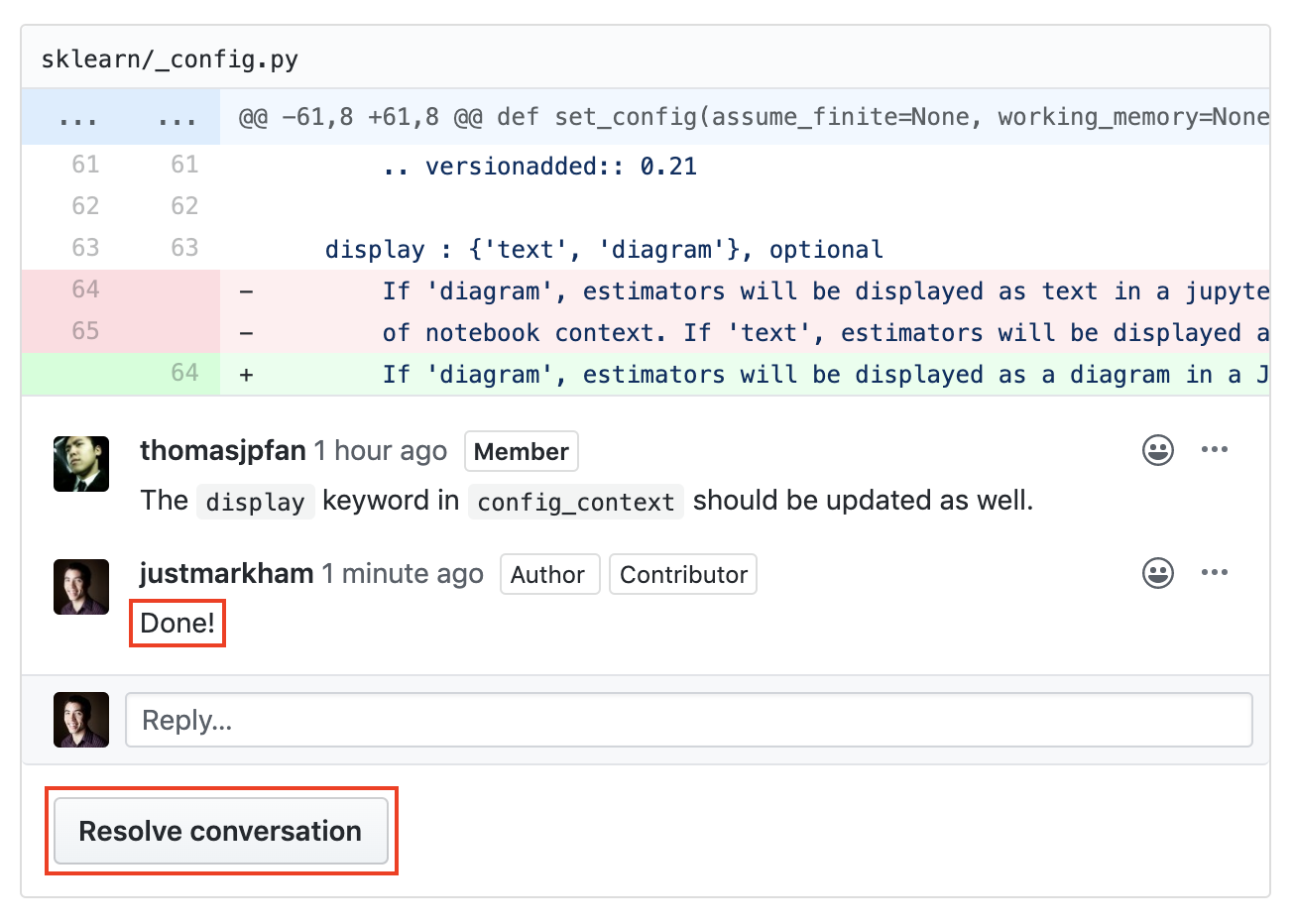Screen dimensions: 1295x924
Task: Open the diff hunk header for set_config
Action: (x=694, y=116)
